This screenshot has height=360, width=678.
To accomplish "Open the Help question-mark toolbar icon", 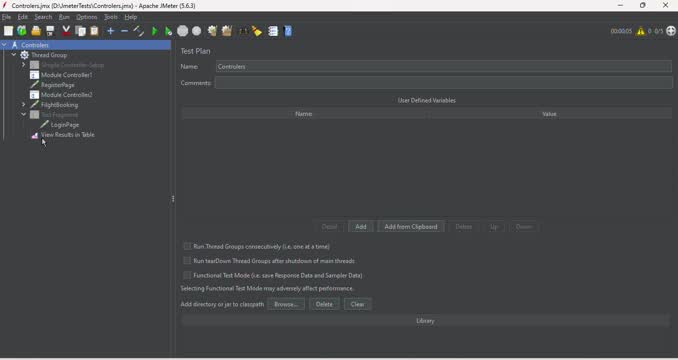I will coord(288,31).
